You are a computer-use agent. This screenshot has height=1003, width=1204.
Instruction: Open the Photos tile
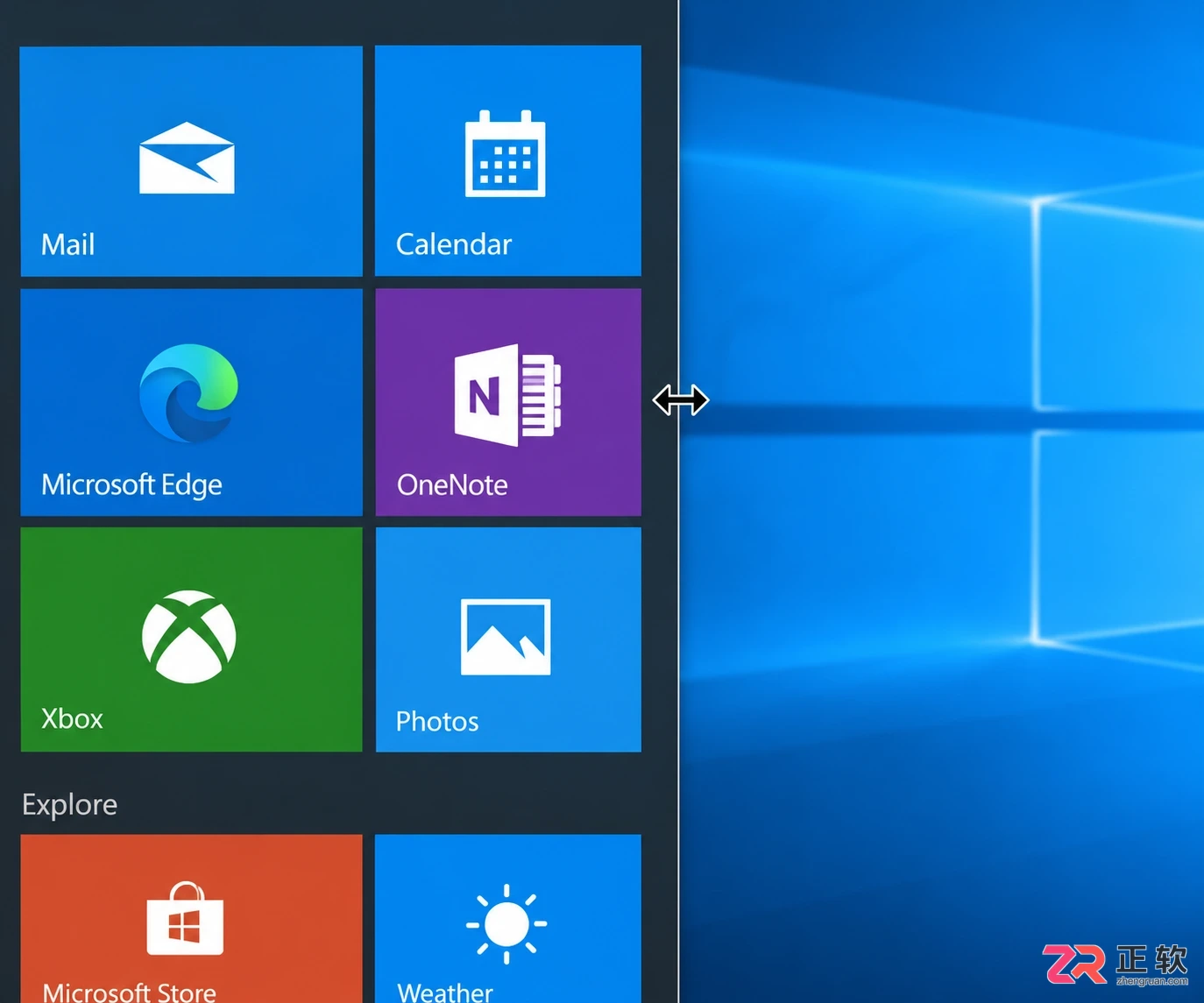point(508,639)
